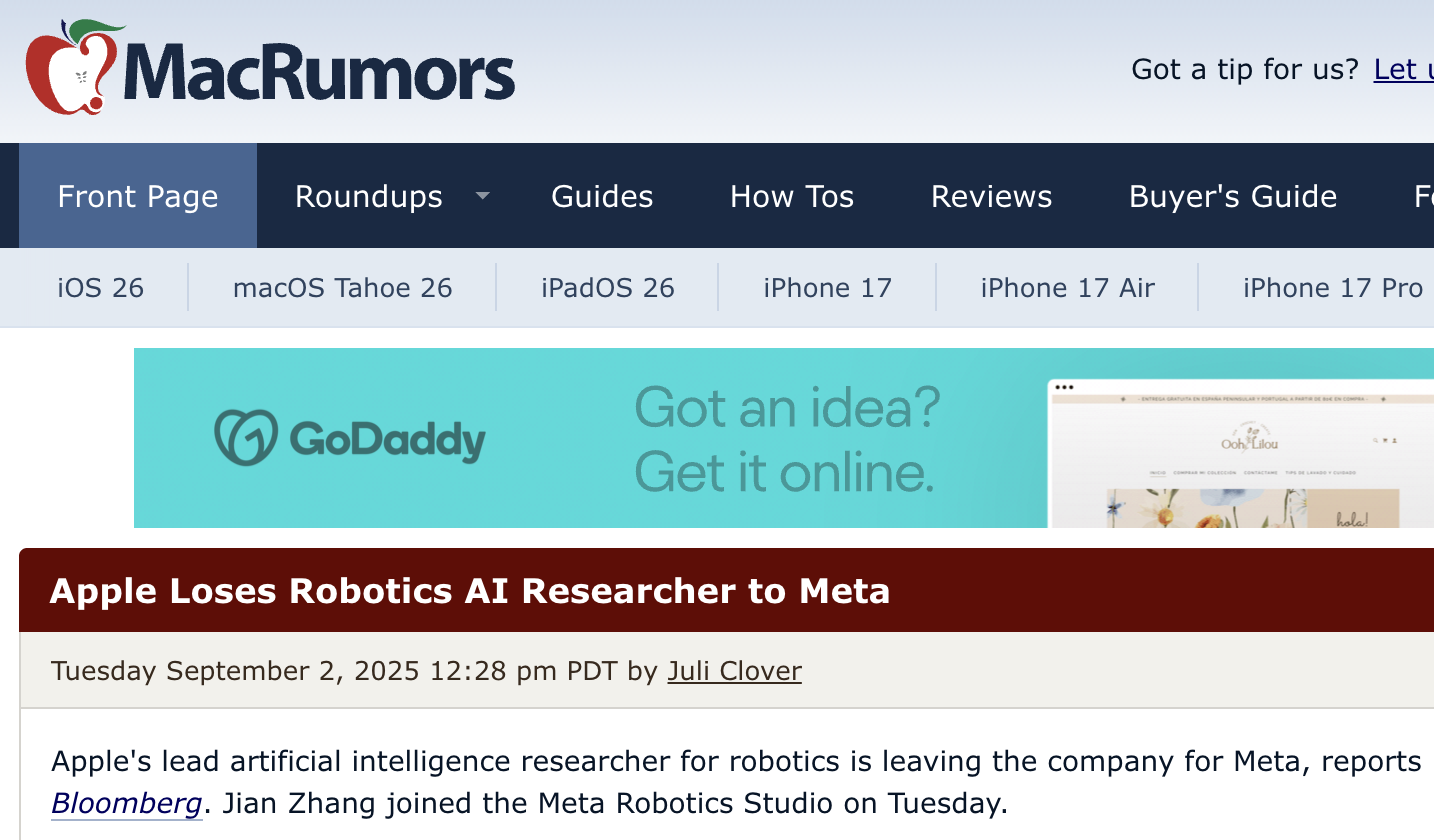Viewport: 1434px width, 840px height.
Task: Select the iOS 26 topic link
Action: (x=101, y=288)
